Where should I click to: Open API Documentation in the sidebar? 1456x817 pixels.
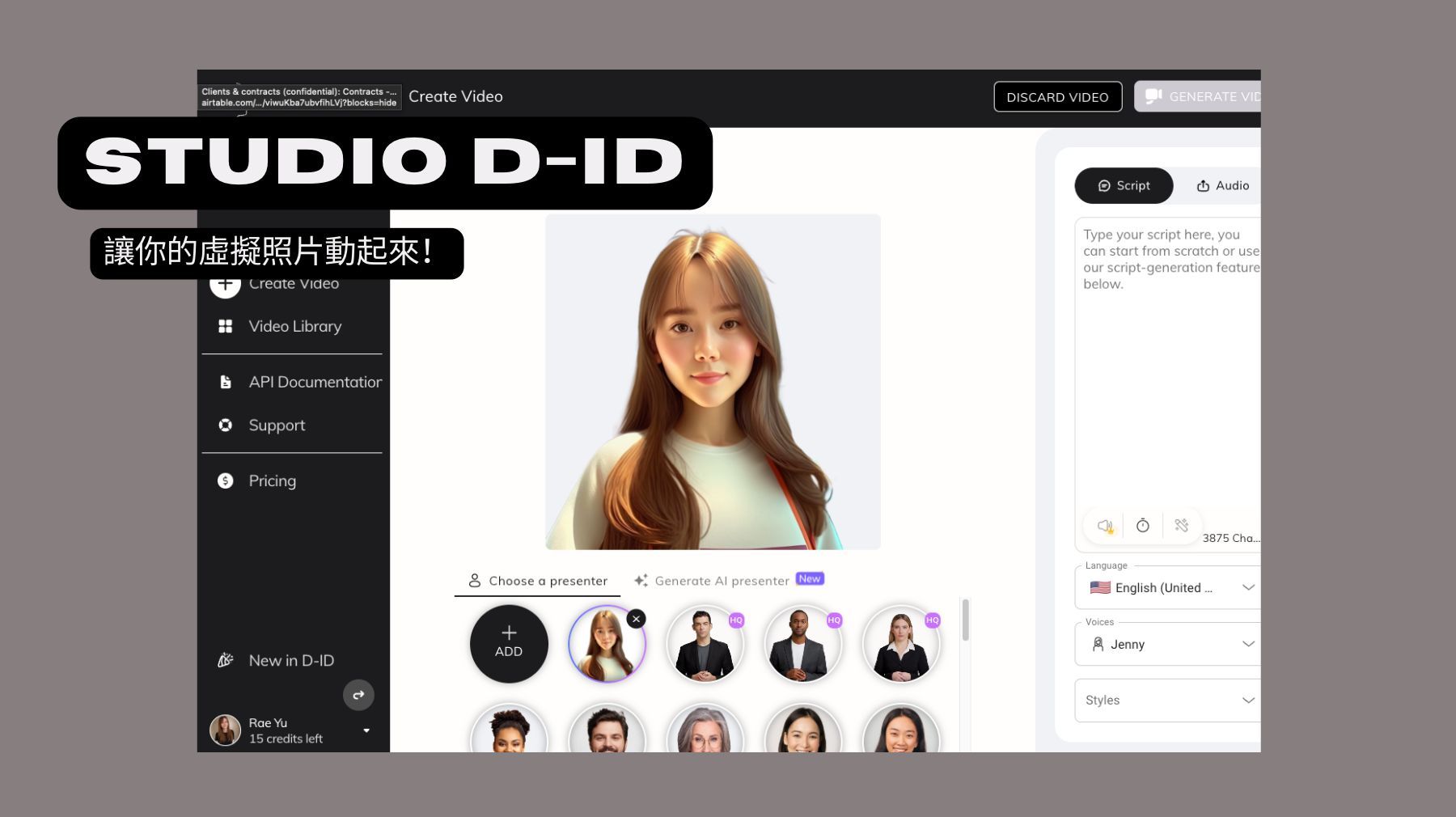pos(315,382)
